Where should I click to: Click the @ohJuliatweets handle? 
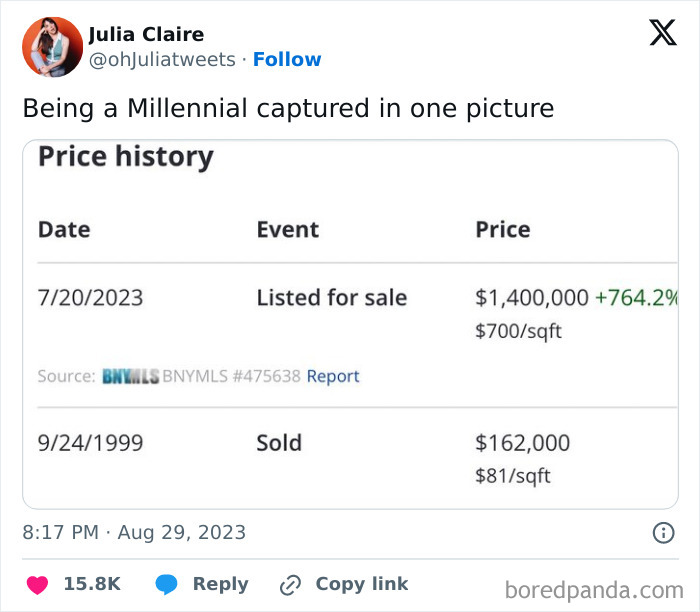[x=162, y=59]
